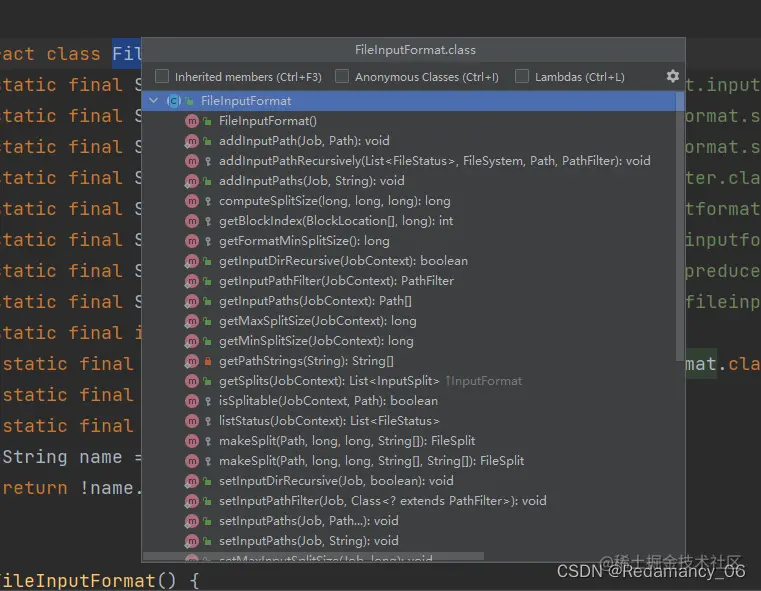Image resolution: width=761 pixels, height=591 pixels.
Task: Open the structure popup settings gear
Action: (672, 76)
